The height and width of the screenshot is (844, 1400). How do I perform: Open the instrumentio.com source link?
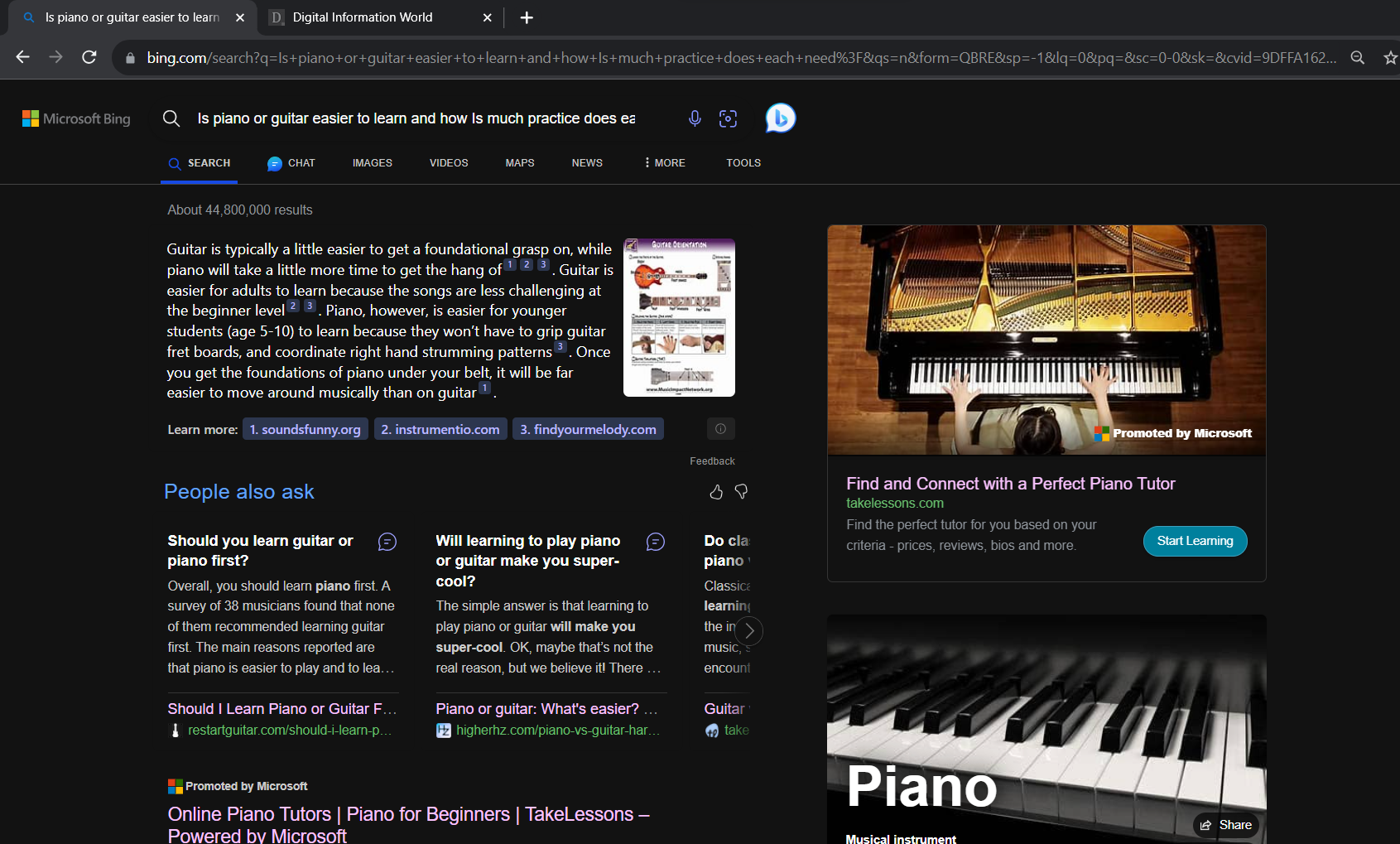click(440, 429)
